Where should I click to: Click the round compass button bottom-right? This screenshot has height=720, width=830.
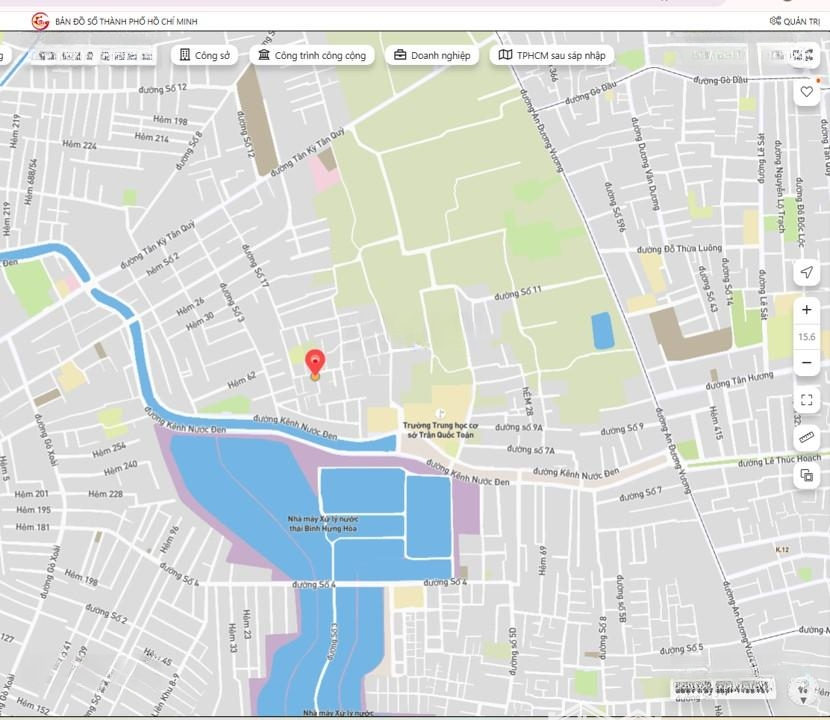point(802,688)
